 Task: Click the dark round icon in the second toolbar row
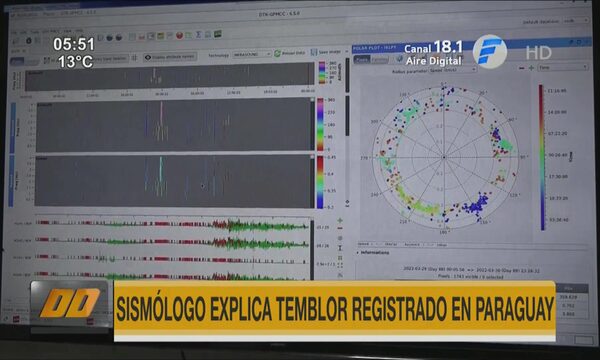29,41
